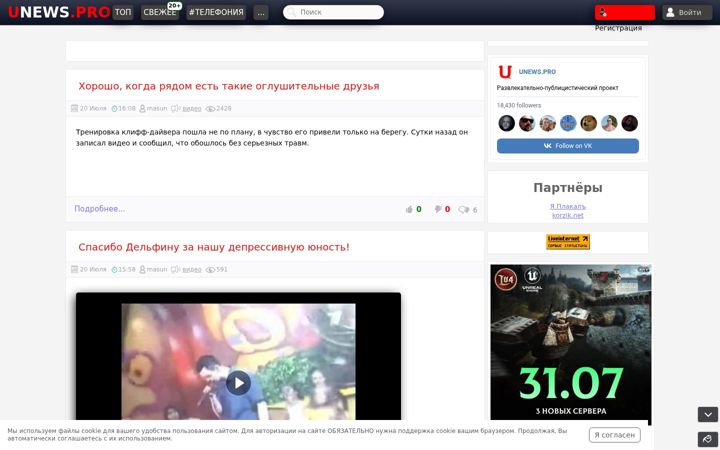Open the UNEWS.PRO VK group link

pos(537,72)
